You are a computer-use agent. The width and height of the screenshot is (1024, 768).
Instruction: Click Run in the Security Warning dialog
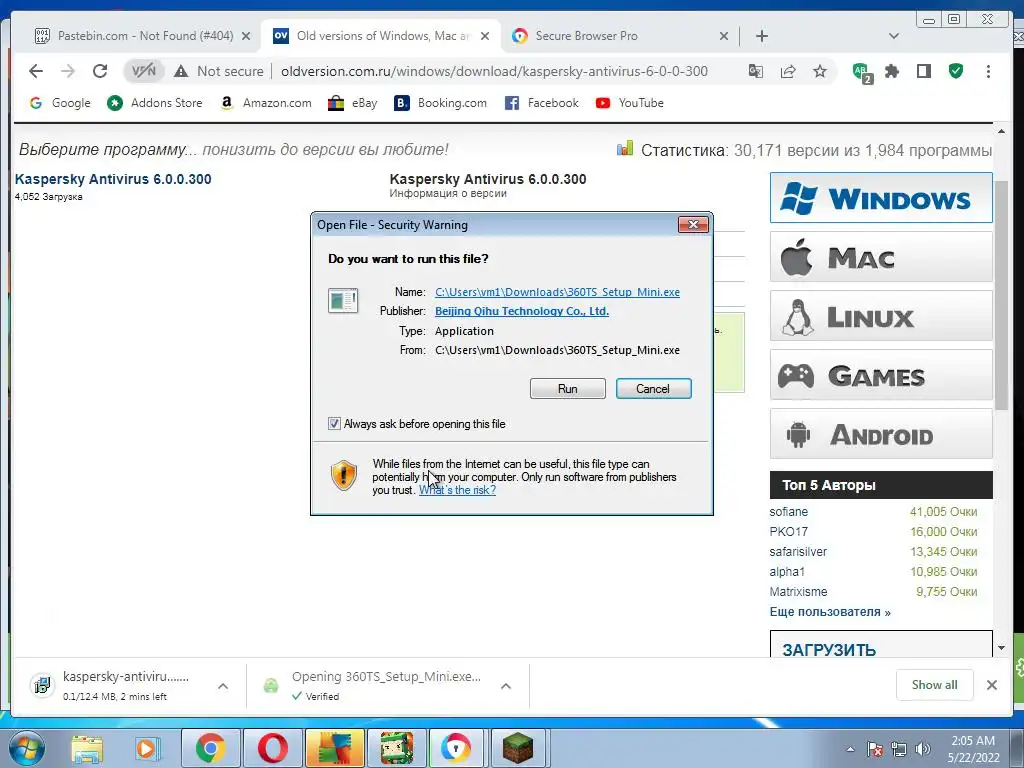pos(568,389)
